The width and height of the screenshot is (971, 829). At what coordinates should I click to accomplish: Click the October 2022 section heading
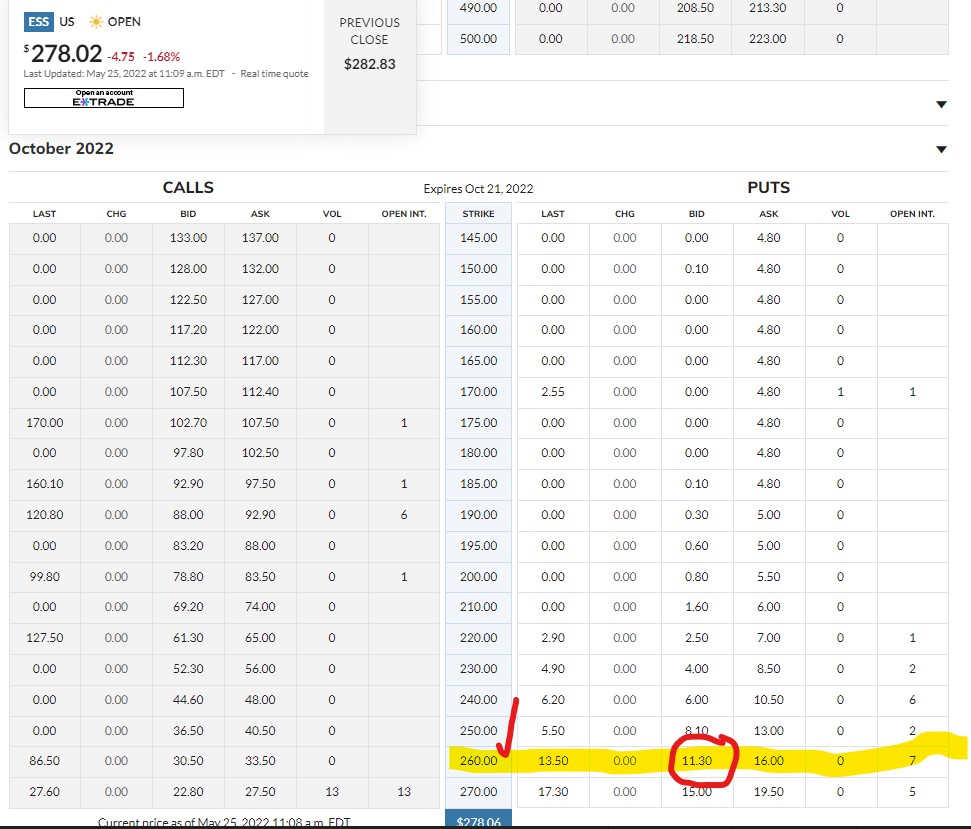[x=61, y=149]
